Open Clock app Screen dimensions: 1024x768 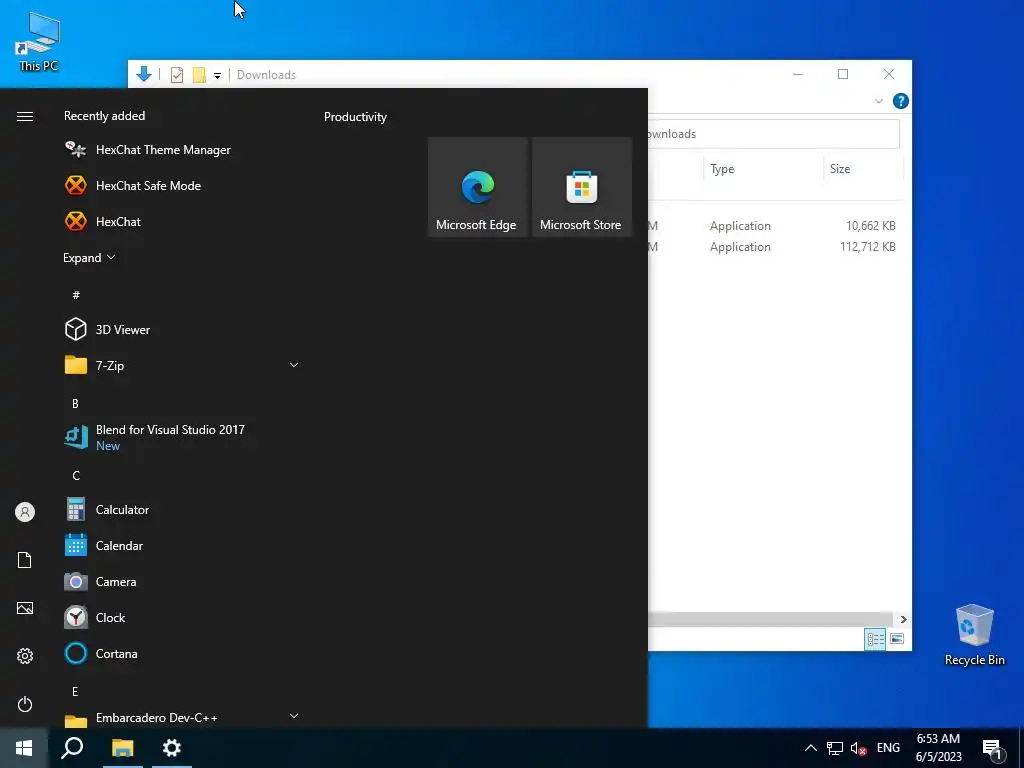pos(183,618)
